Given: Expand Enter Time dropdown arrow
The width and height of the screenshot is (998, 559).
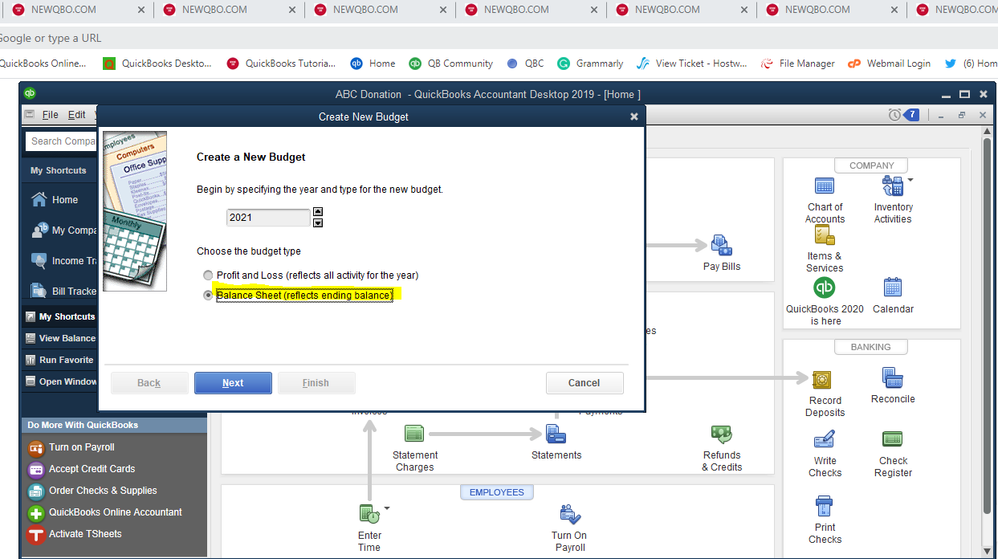Looking at the screenshot, I should coord(386,508).
